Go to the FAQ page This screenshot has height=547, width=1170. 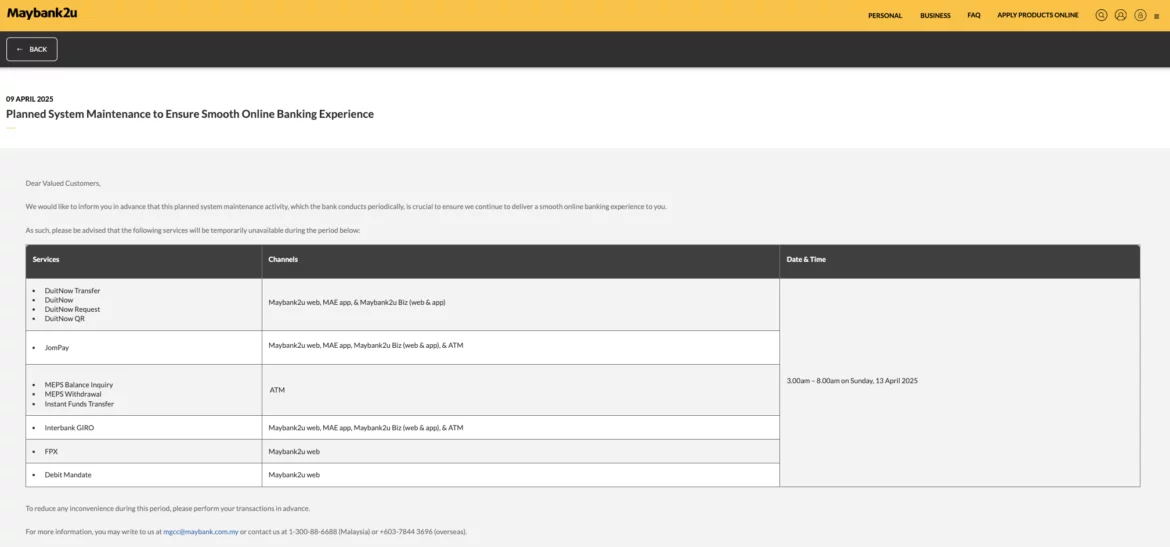(974, 16)
